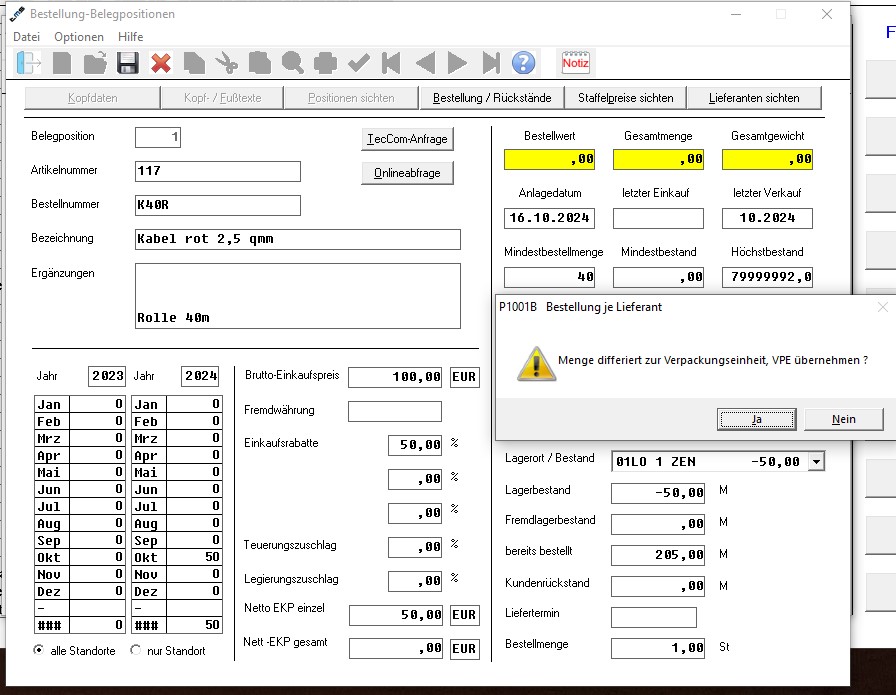896x695 pixels.
Task: Click the printer toolbar icon
Action: pos(325,63)
